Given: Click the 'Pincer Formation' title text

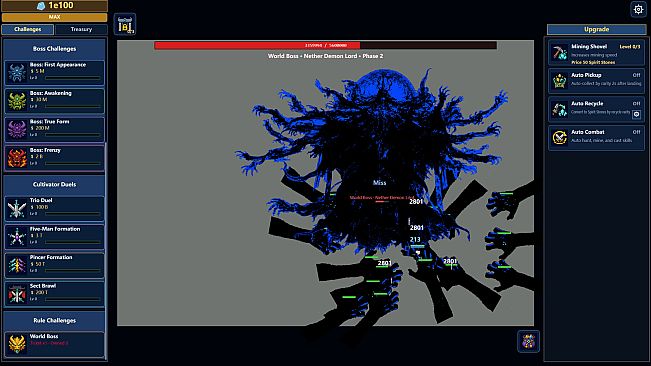Looking at the screenshot, I should point(51,257).
